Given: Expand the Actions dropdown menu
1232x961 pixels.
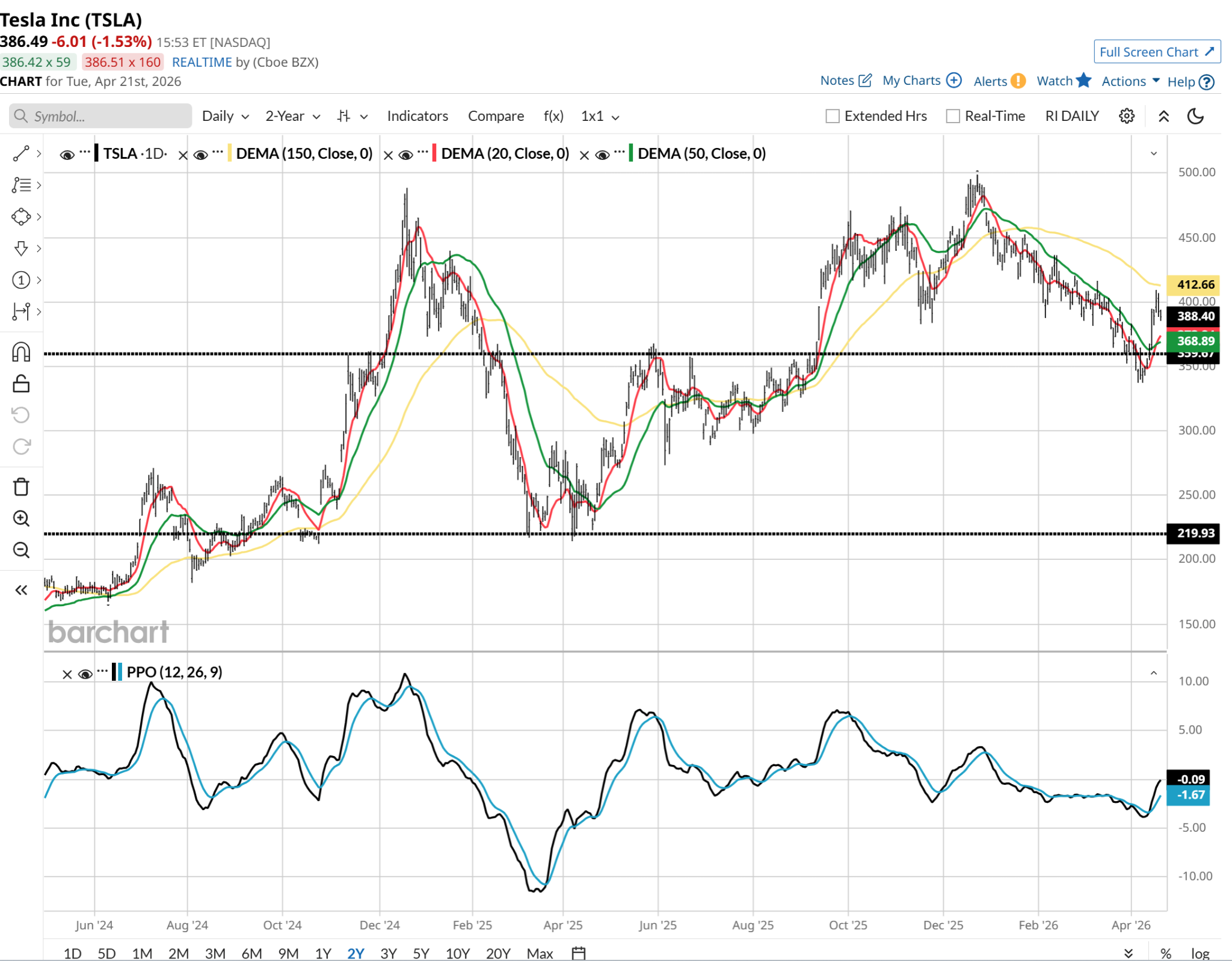Looking at the screenshot, I should (x=1130, y=81).
